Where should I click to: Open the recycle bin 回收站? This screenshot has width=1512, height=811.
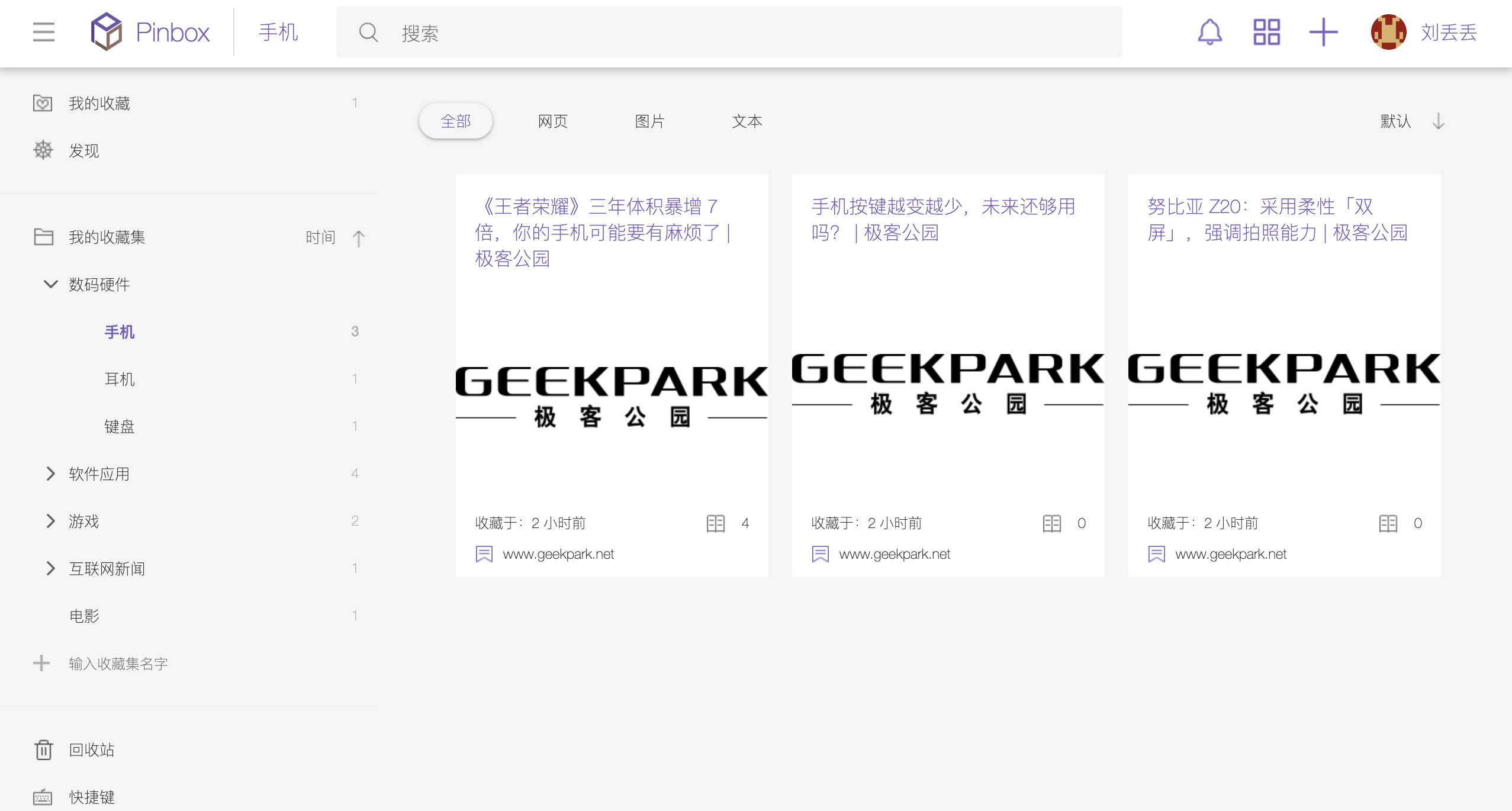[91, 749]
